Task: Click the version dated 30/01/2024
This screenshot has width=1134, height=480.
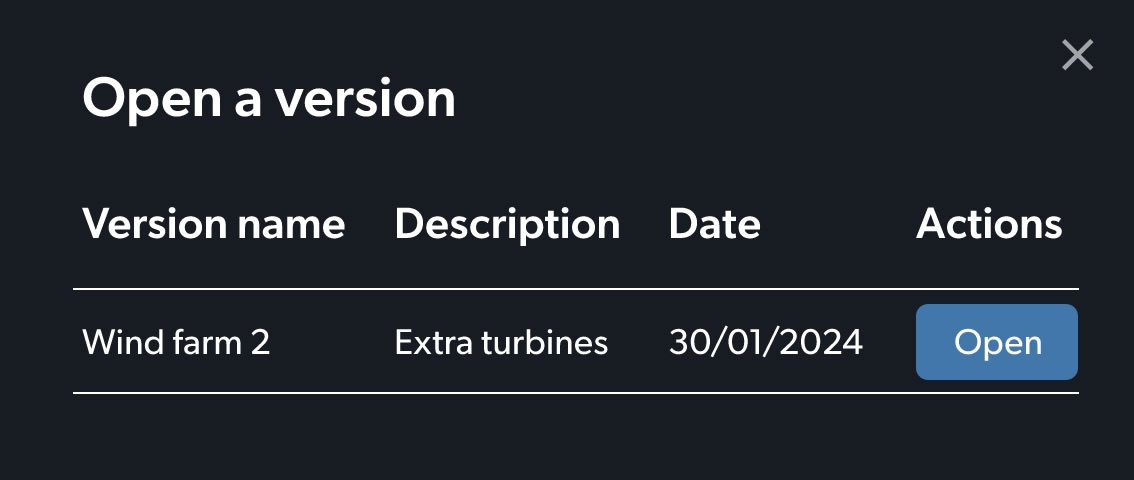Action: 765,343
